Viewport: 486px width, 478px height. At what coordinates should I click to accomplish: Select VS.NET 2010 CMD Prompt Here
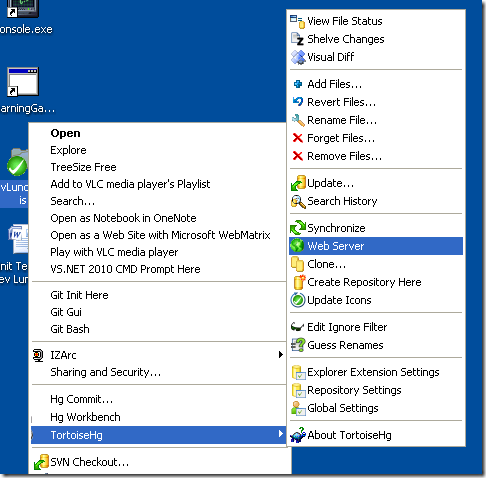click(x=125, y=269)
